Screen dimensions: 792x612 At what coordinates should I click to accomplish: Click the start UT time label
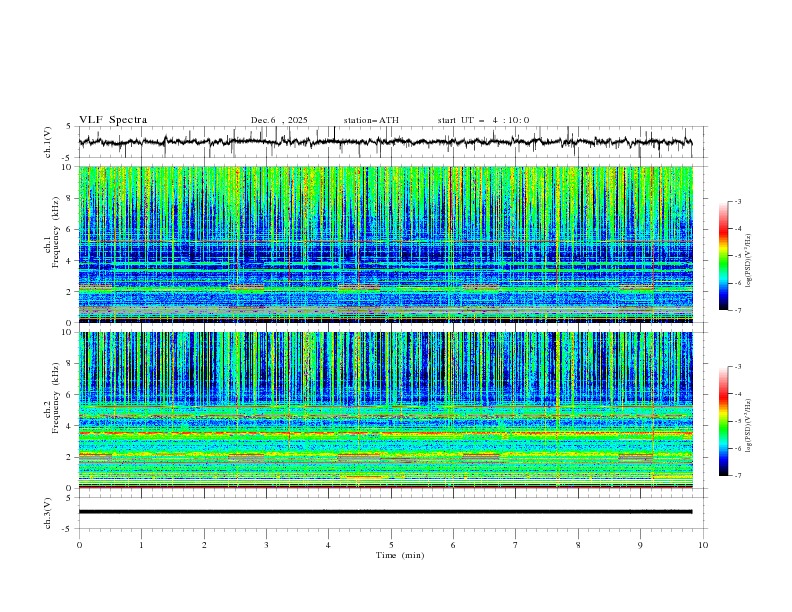pyautogui.click(x=483, y=120)
